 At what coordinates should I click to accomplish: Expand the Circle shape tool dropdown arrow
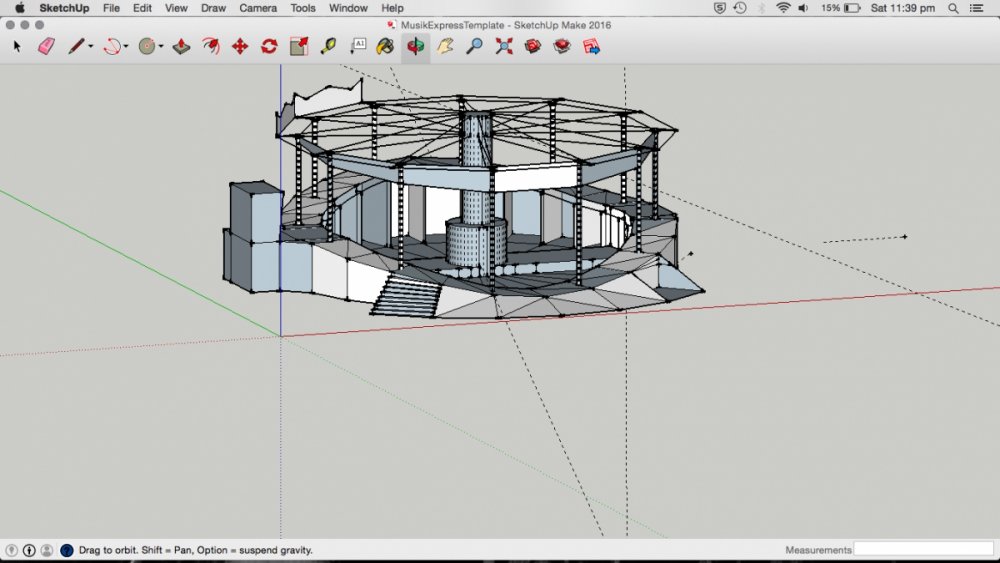(x=162, y=47)
